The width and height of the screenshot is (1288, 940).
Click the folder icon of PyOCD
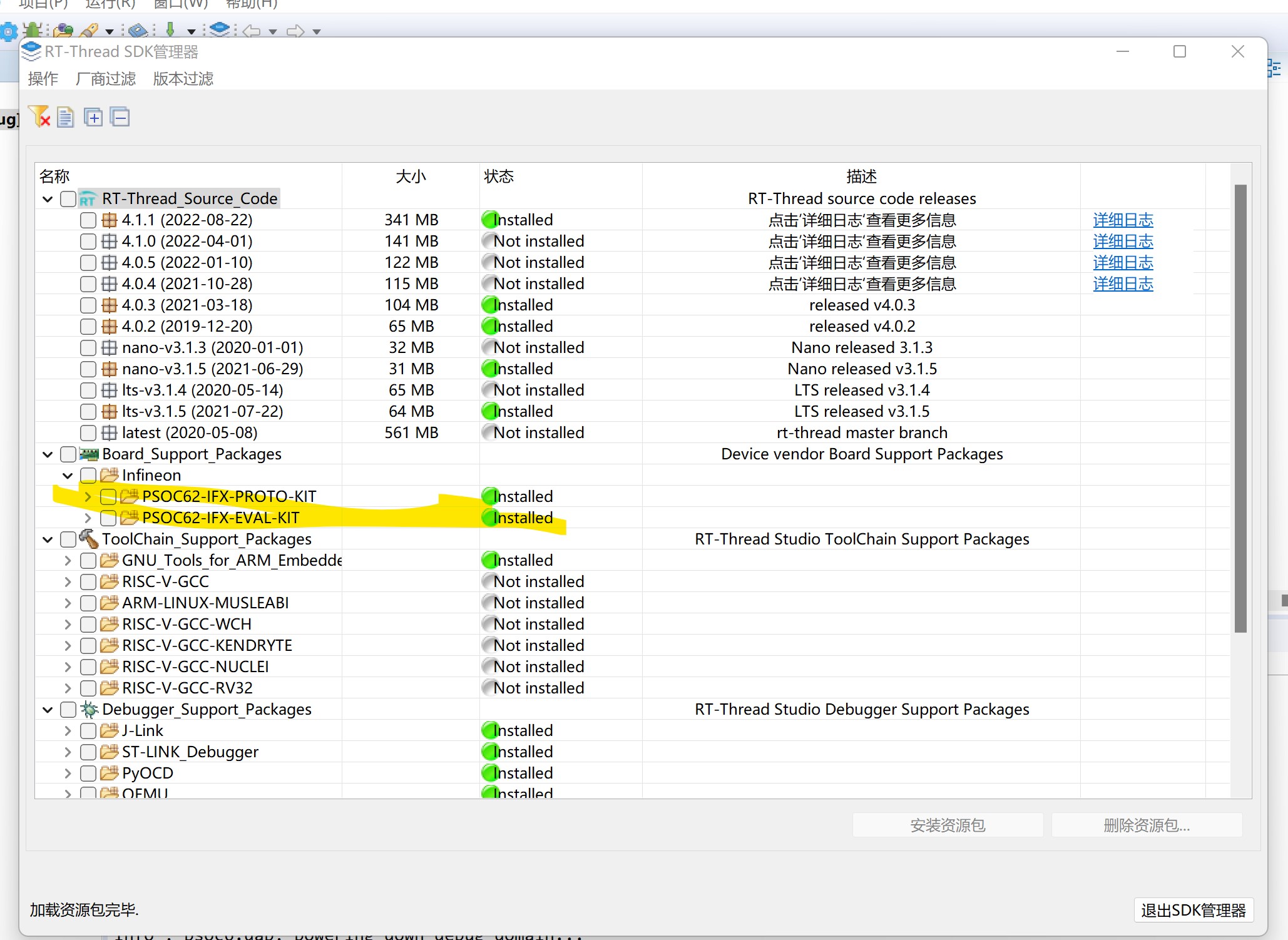109,773
